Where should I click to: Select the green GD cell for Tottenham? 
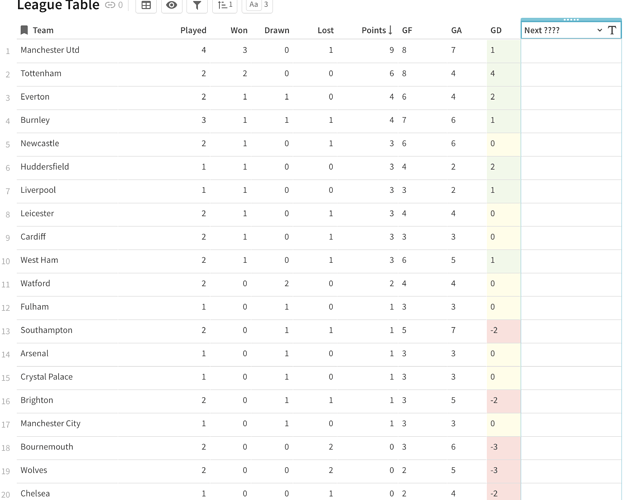click(x=503, y=73)
